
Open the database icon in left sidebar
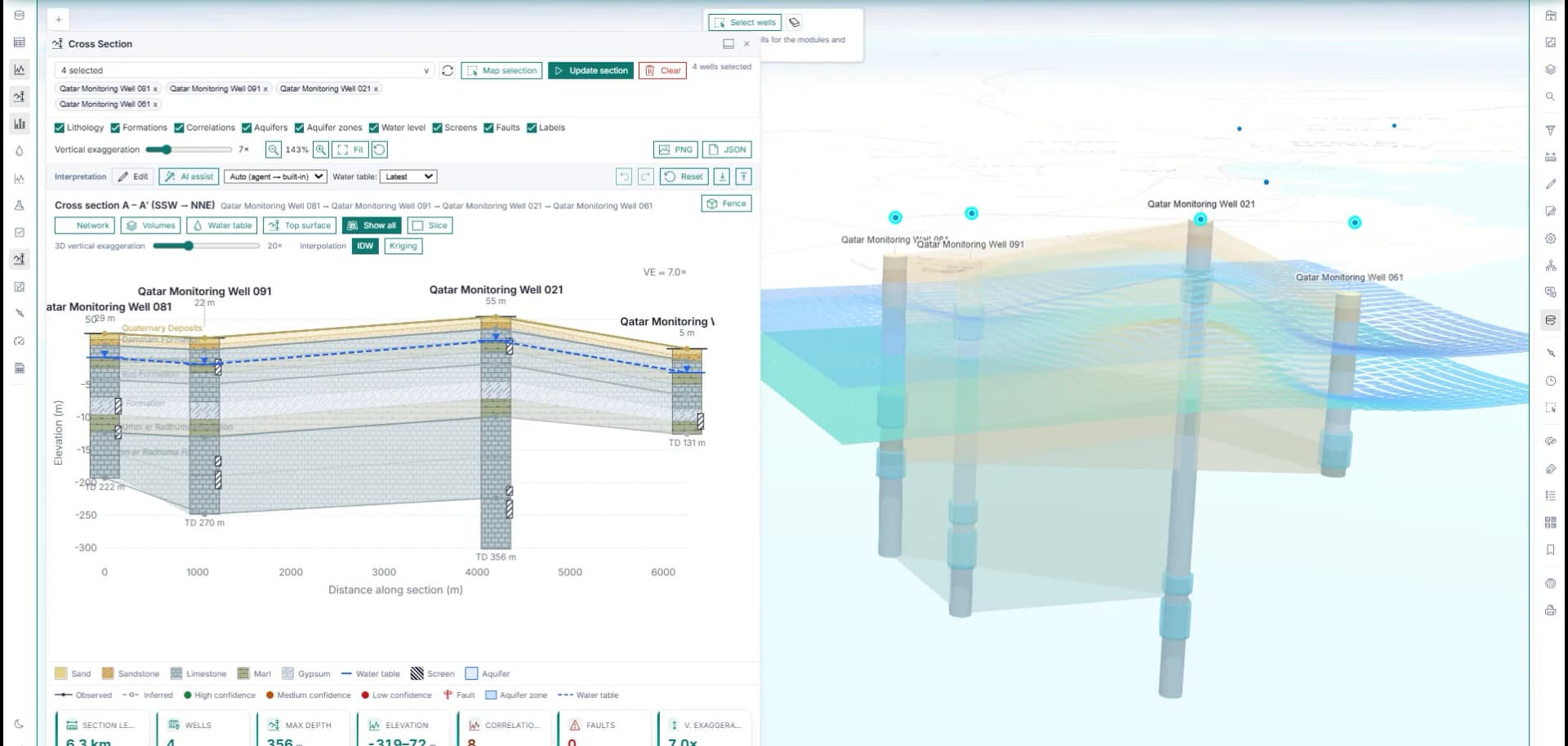[20, 16]
